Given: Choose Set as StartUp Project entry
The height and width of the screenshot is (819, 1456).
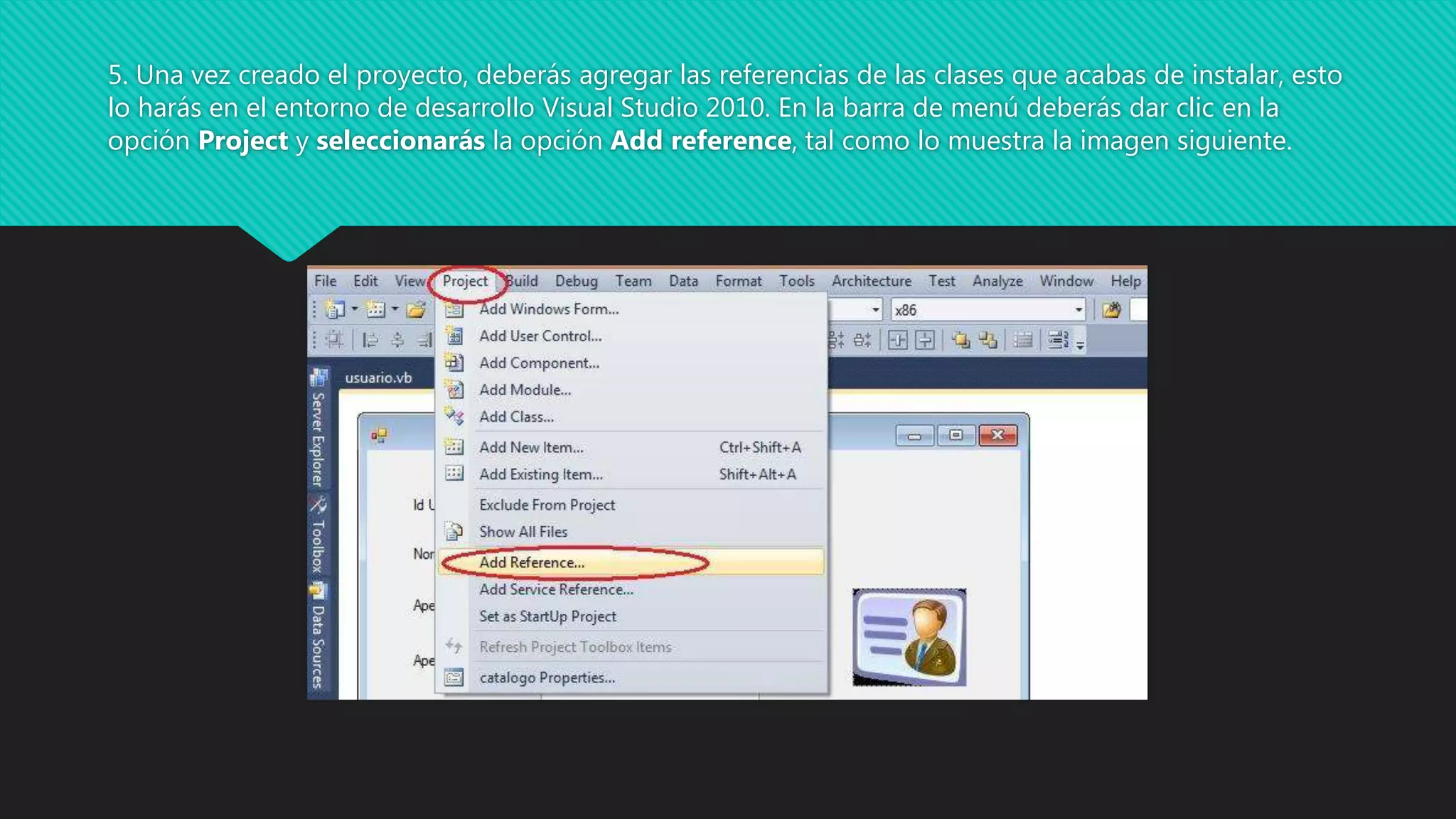Looking at the screenshot, I should click(631, 616).
